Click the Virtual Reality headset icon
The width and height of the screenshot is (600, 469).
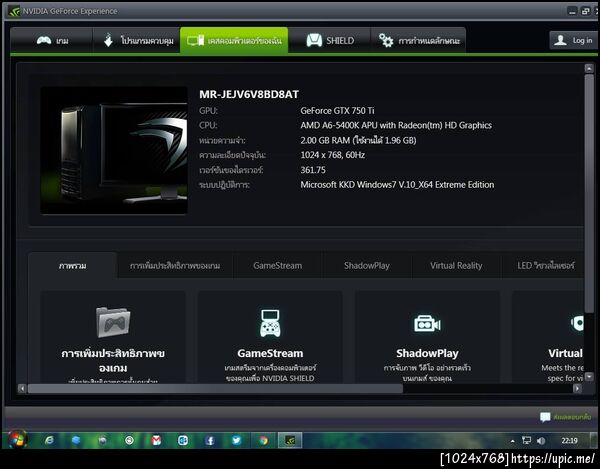[x=577, y=323]
